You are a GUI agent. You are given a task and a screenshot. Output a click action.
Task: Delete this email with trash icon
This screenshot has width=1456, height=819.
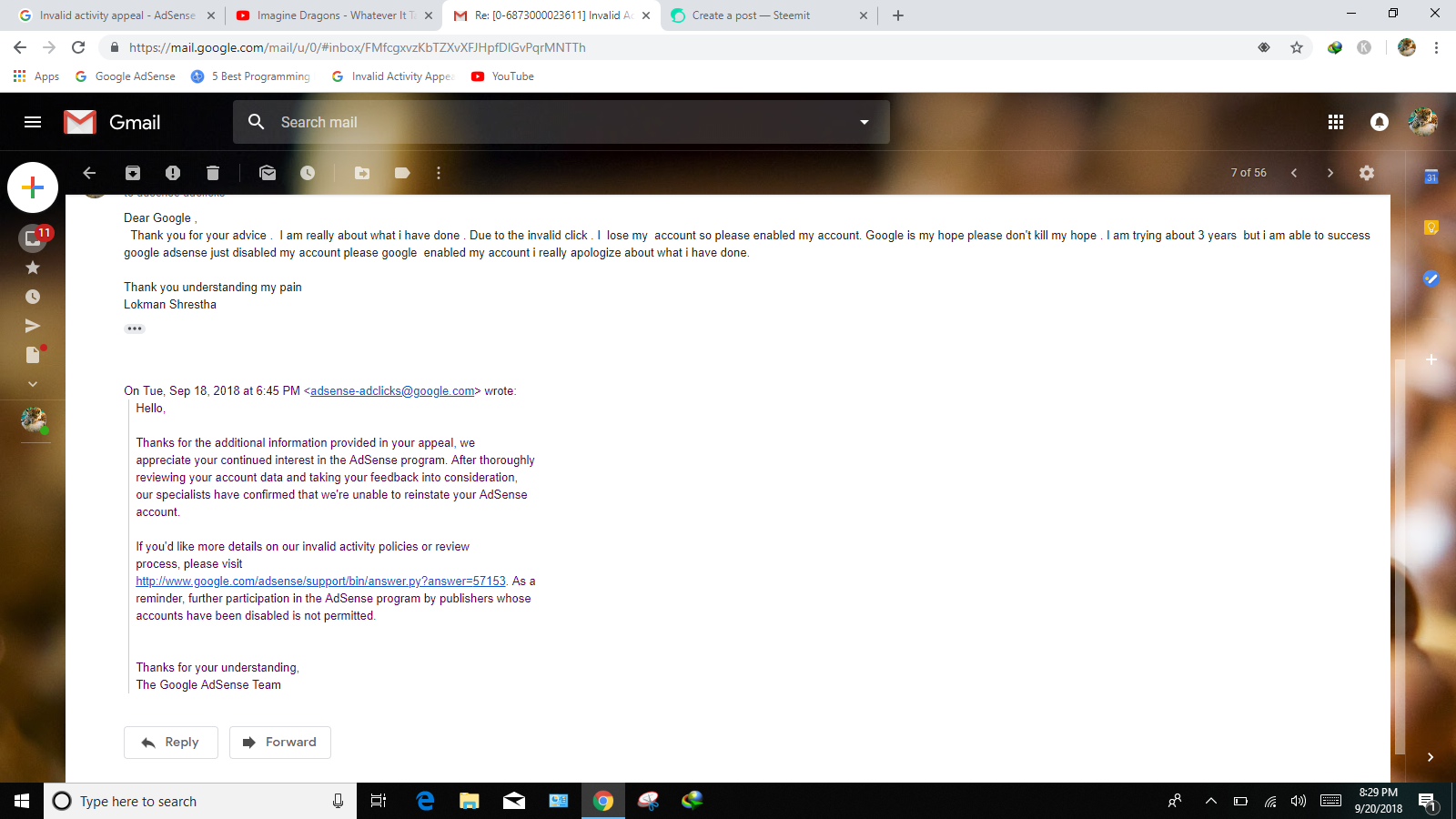213,173
